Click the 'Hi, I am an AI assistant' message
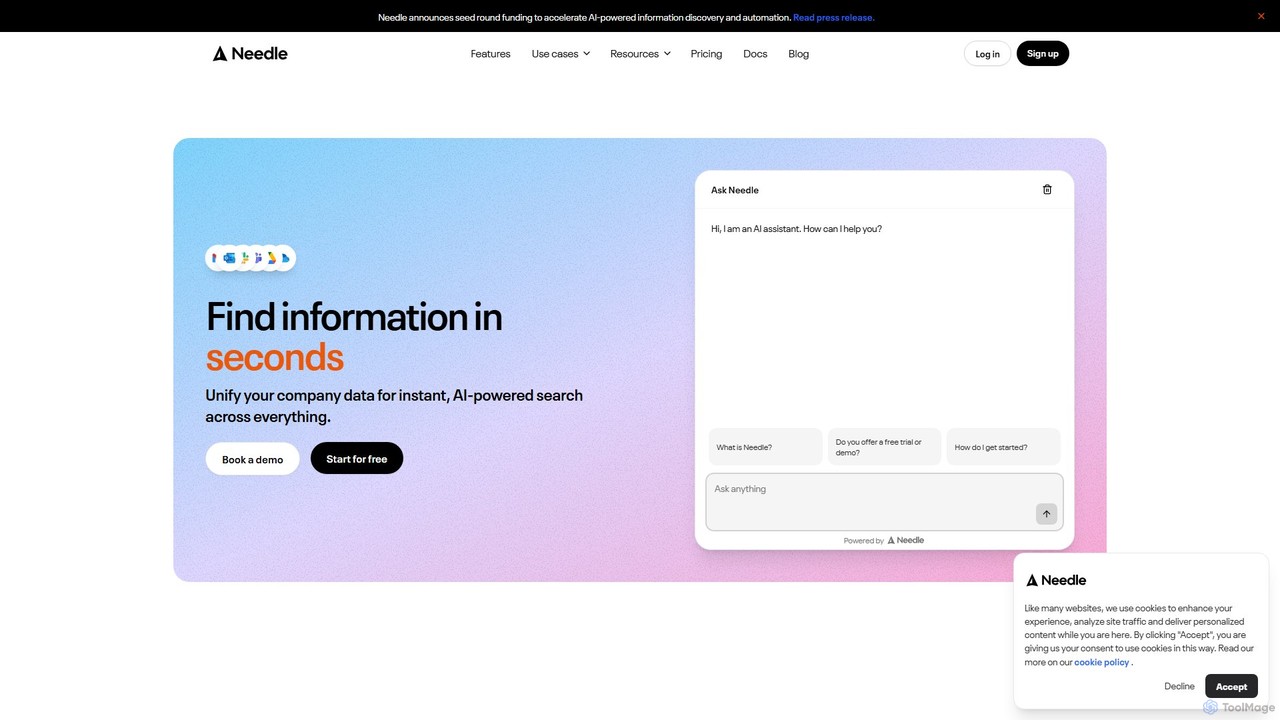 (x=796, y=229)
